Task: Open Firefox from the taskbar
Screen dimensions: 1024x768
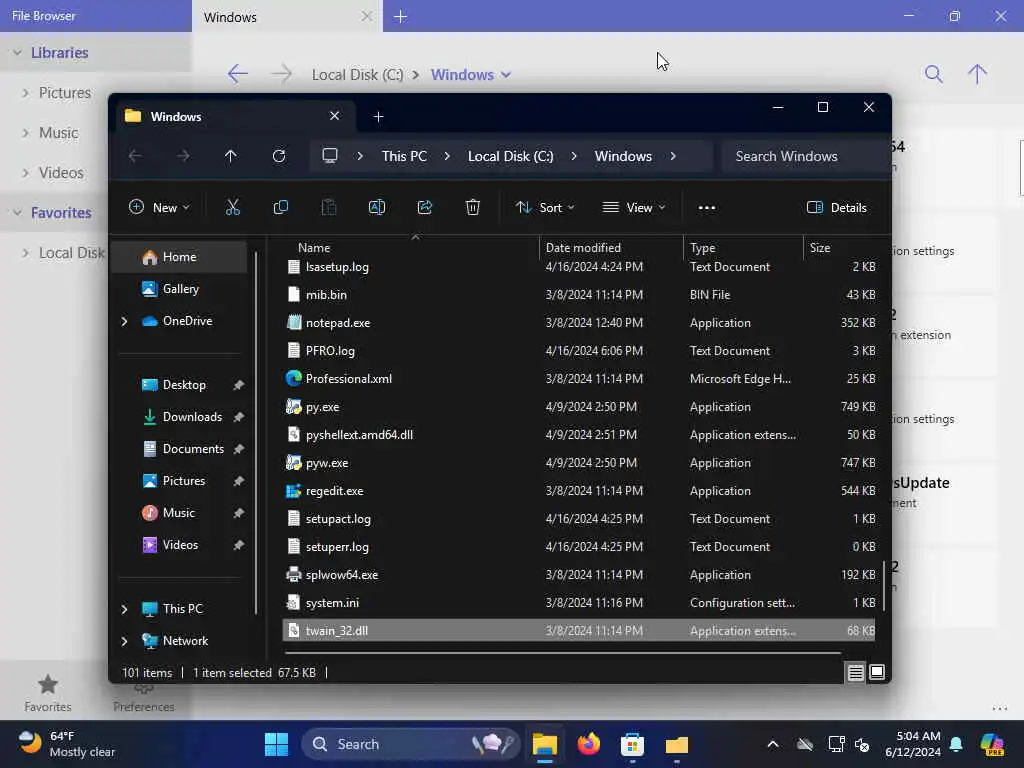Action: click(x=588, y=744)
